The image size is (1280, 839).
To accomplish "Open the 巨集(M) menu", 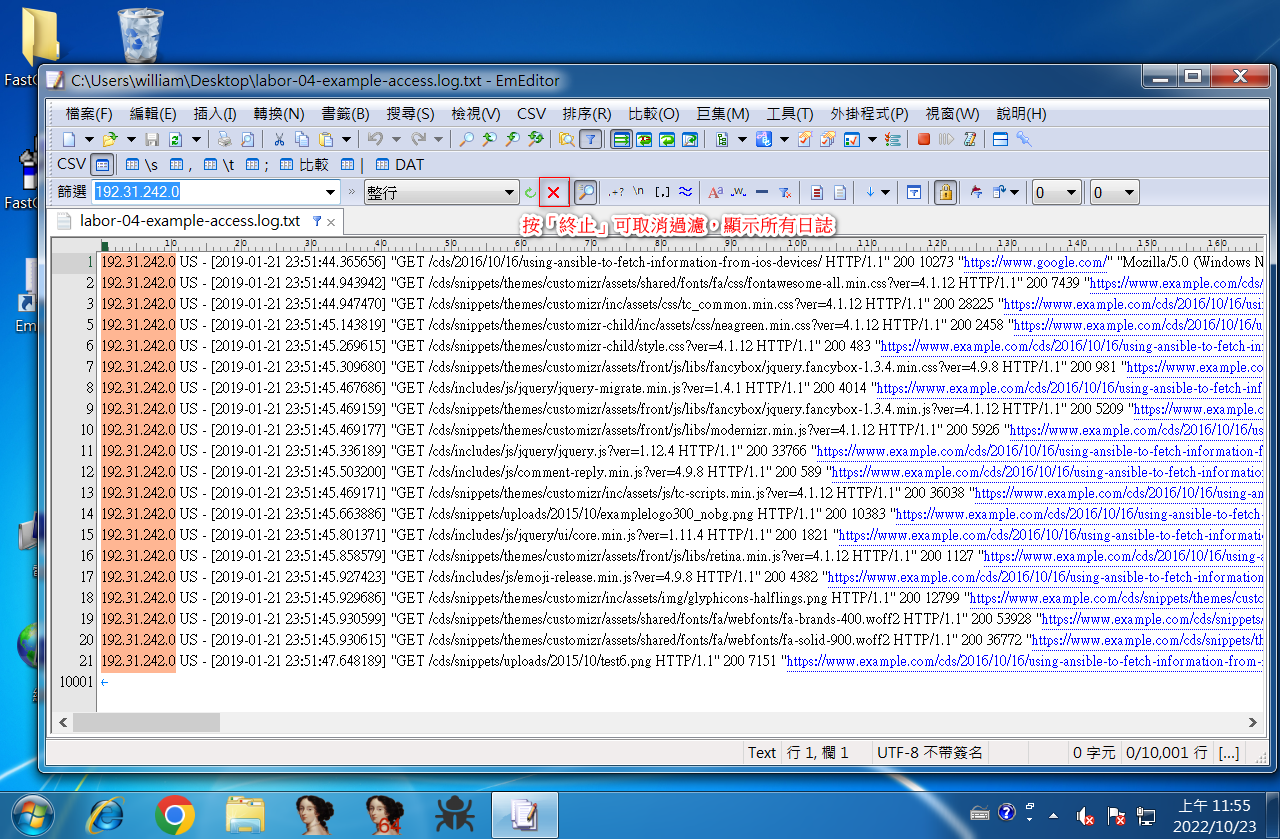I will (x=723, y=114).
